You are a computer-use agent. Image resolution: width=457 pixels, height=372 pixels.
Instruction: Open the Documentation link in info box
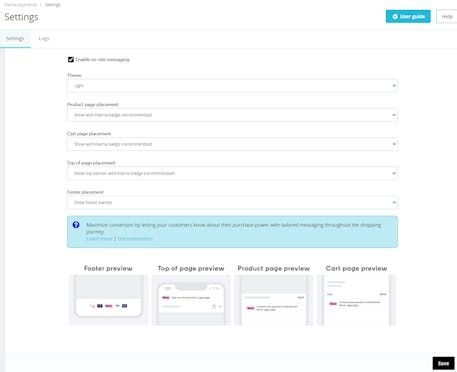pyautogui.click(x=135, y=239)
